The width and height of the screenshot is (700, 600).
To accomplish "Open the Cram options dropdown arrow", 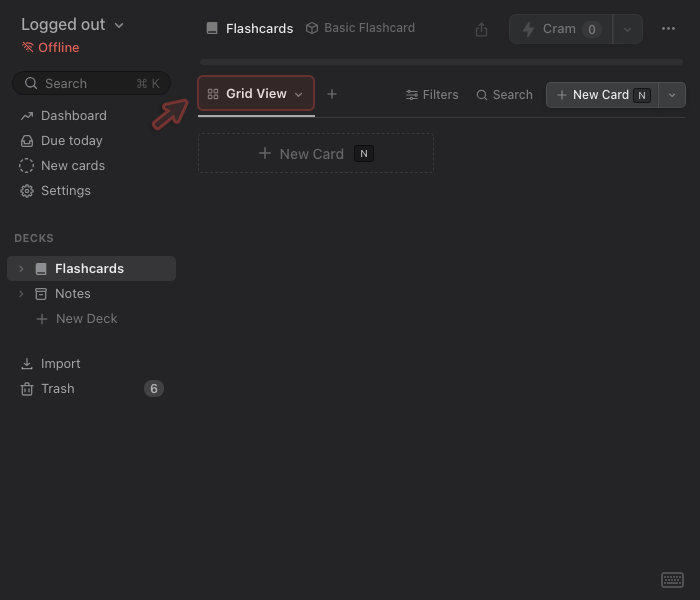I will pos(627,29).
